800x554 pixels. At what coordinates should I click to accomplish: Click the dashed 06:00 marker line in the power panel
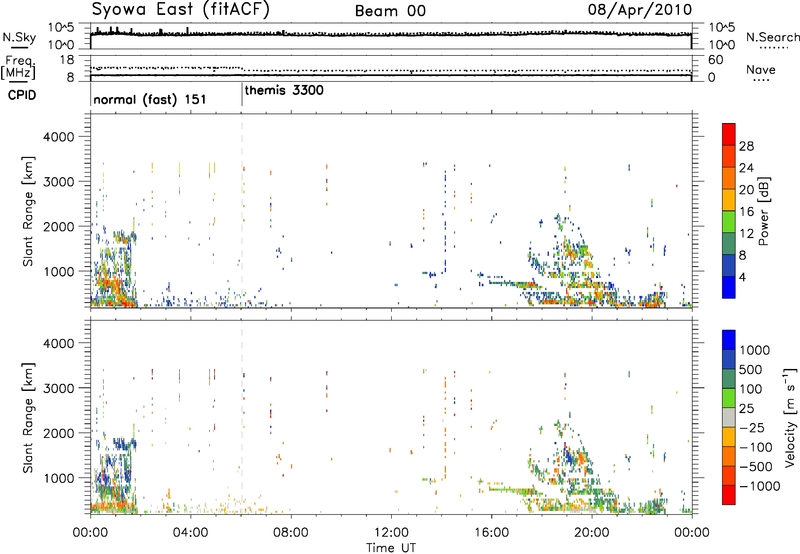click(242, 211)
